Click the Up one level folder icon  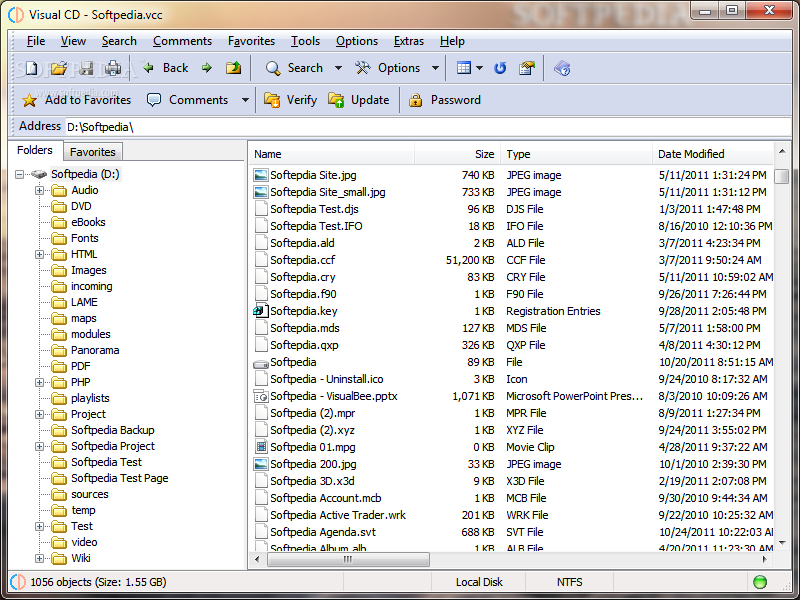(234, 68)
